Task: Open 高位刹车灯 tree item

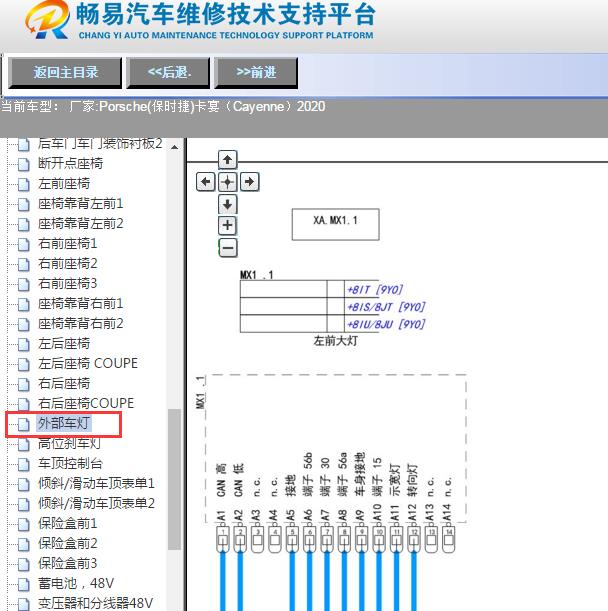Action: 69,443
